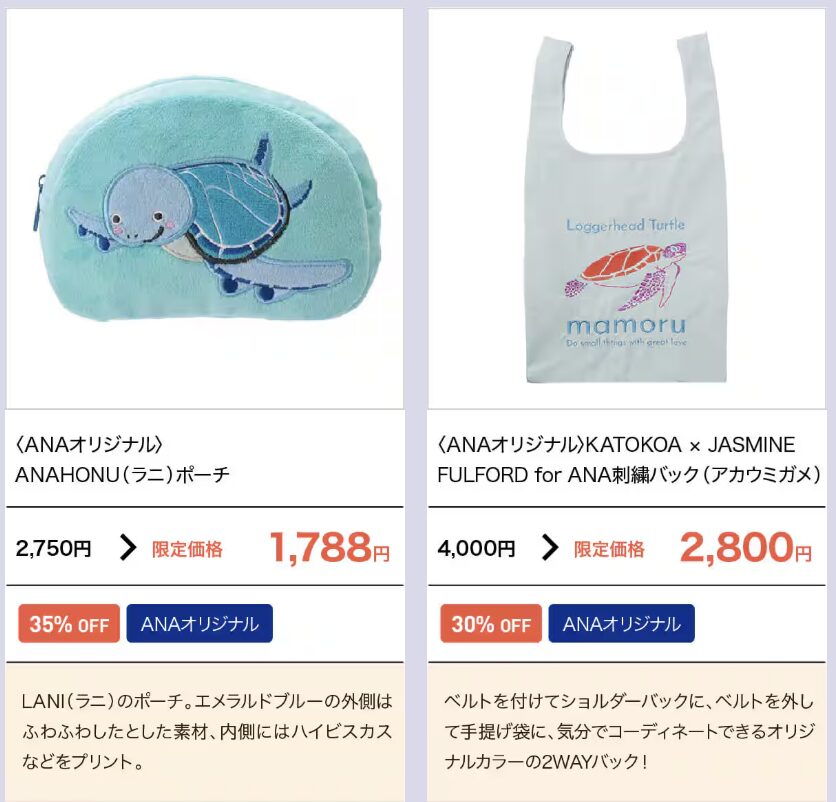Click the 2,800円 limited price
The image size is (836, 802).
(x=745, y=548)
